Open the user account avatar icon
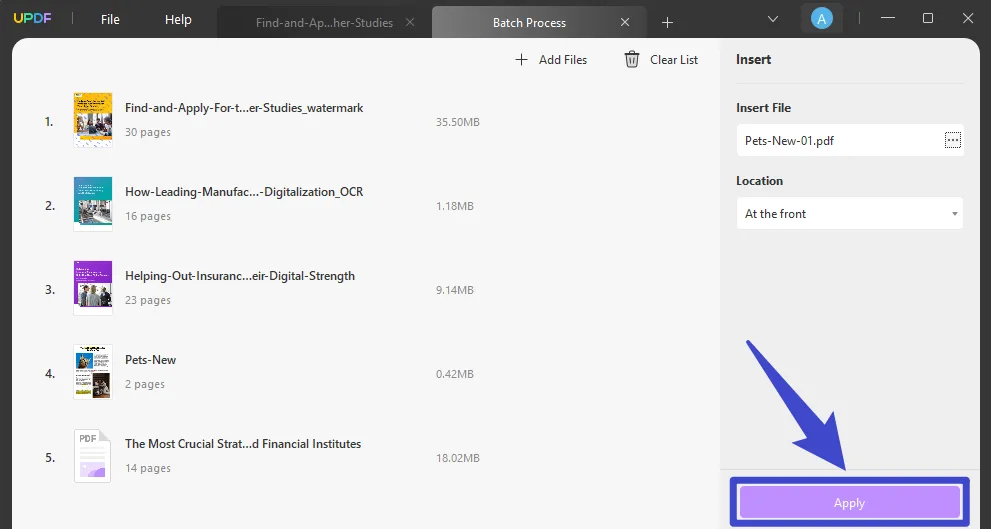Image resolution: width=991 pixels, height=529 pixels. (822, 19)
